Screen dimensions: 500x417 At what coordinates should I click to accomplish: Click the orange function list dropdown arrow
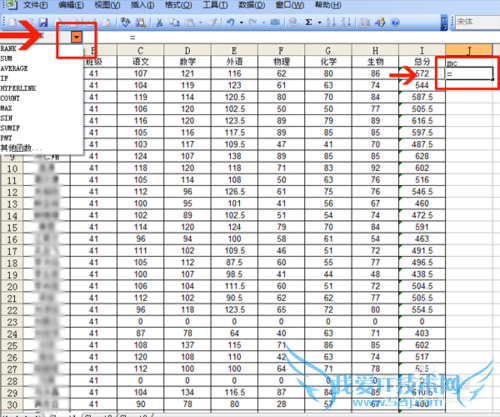coord(77,37)
